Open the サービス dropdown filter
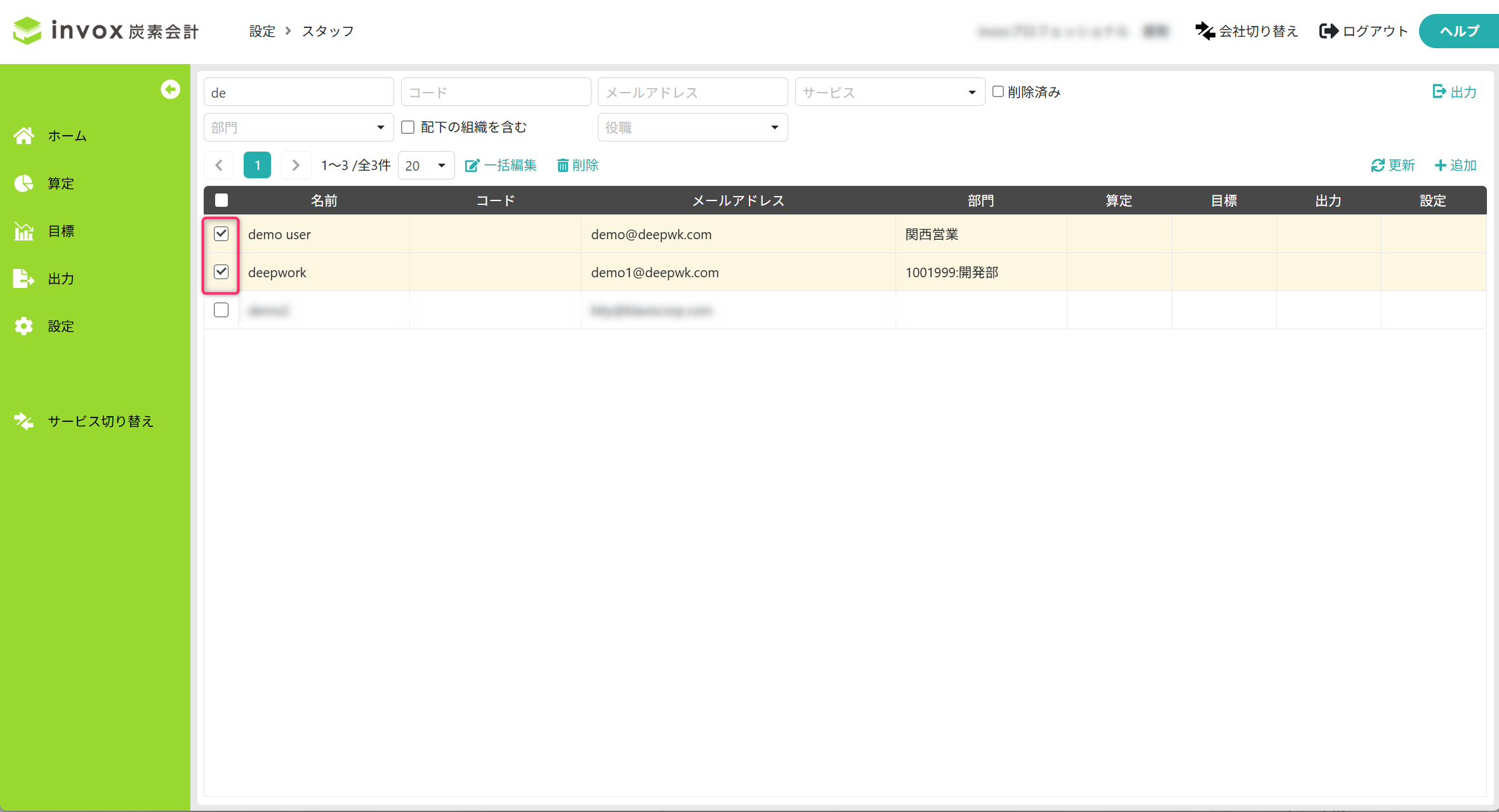The width and height of the screenshot is (1499, 812). (x=889, y=93)
